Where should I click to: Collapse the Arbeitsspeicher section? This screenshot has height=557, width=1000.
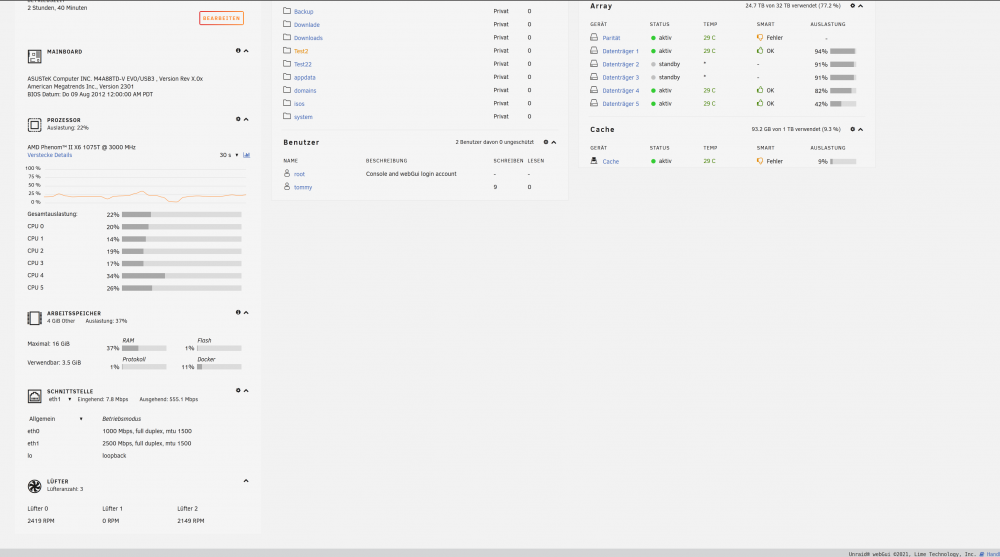click(x=246, y=312)
